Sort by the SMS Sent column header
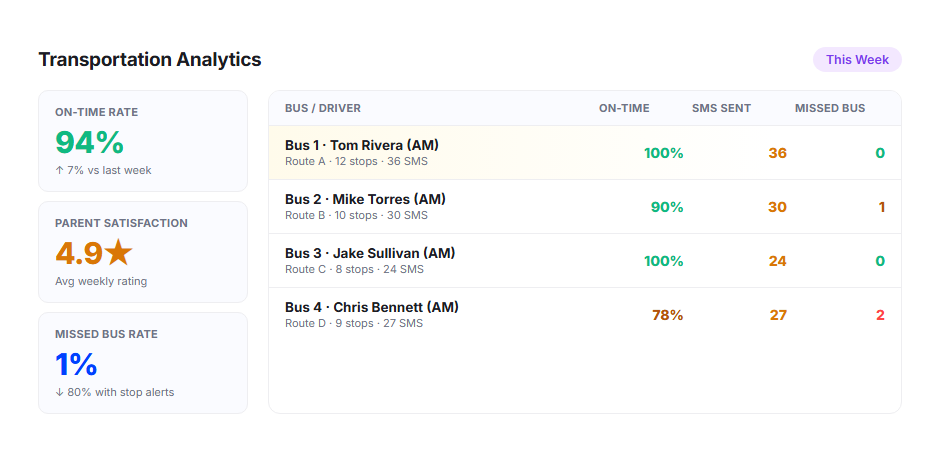 coord(721,109)
